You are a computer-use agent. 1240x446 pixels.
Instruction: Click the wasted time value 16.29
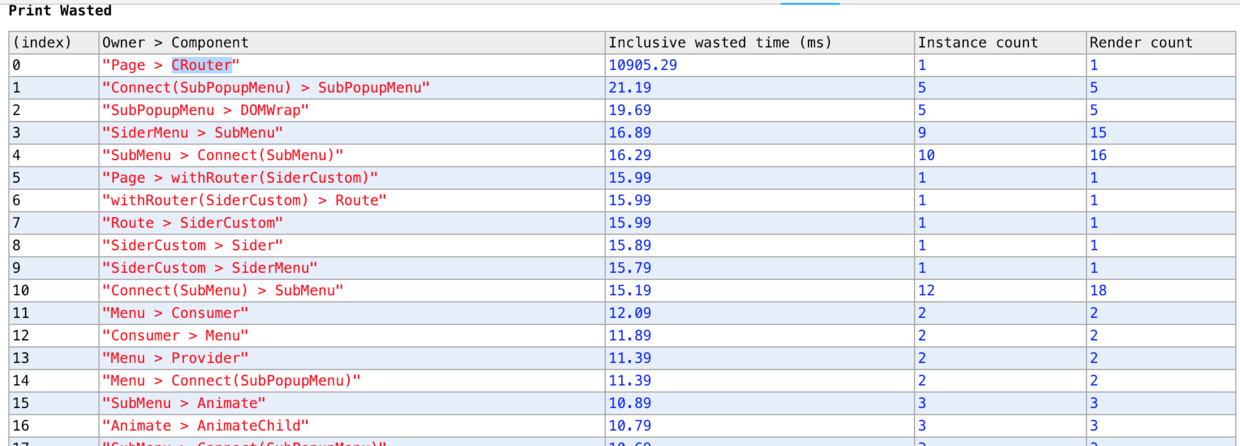click(630, 155)
